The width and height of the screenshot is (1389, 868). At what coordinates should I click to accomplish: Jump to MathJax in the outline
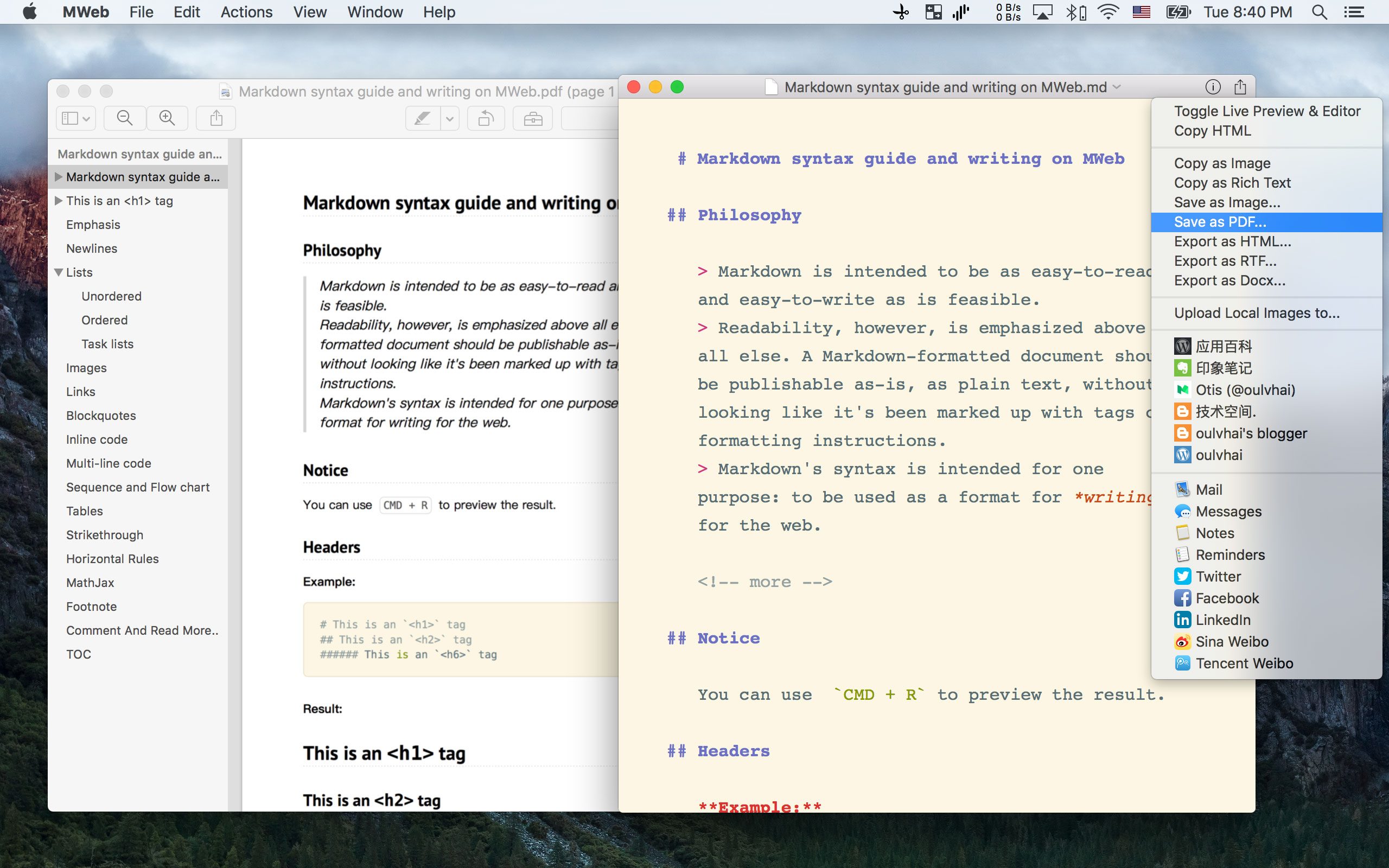[x=90, y=583]
